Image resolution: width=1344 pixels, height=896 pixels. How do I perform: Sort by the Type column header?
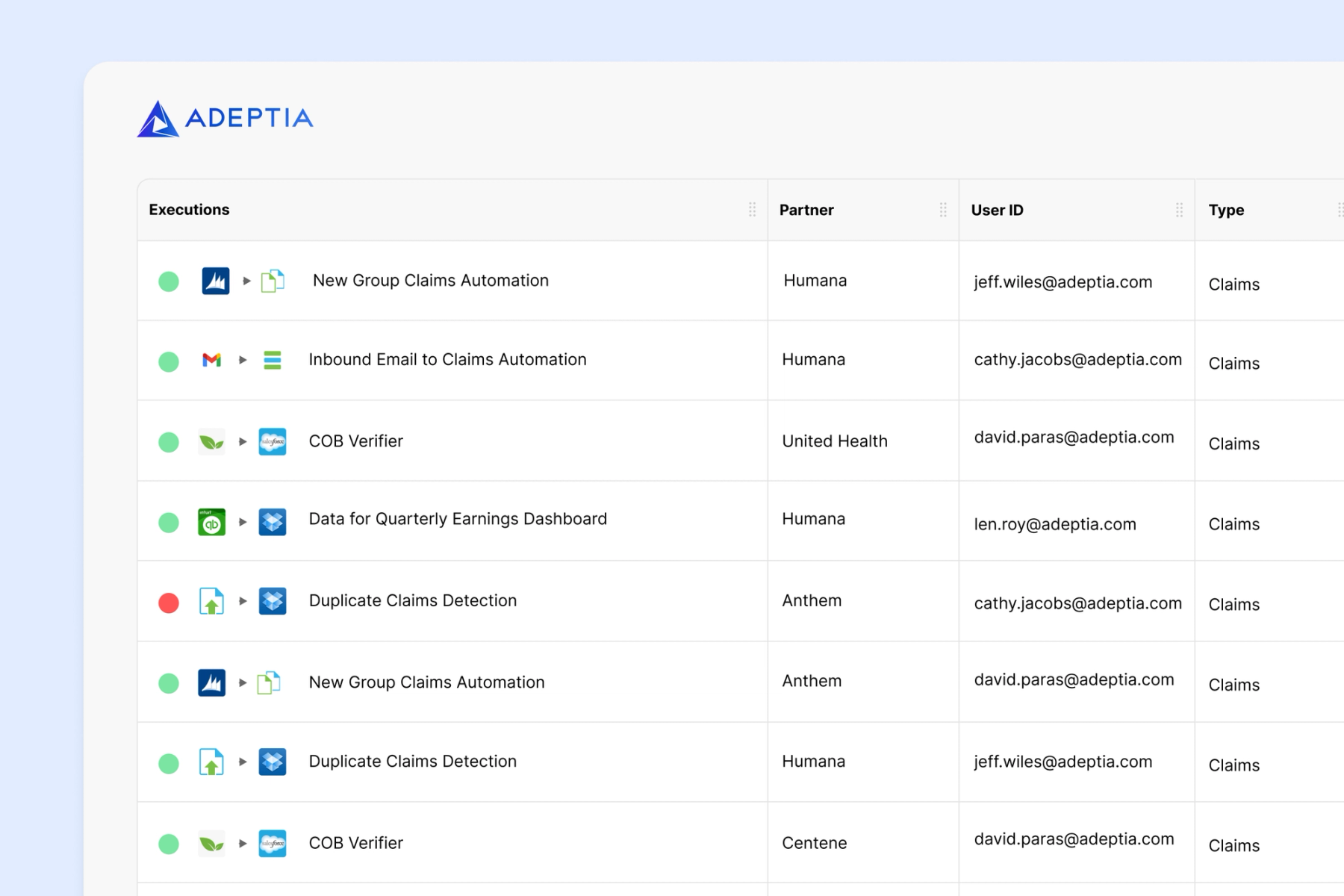point(1226,211)
